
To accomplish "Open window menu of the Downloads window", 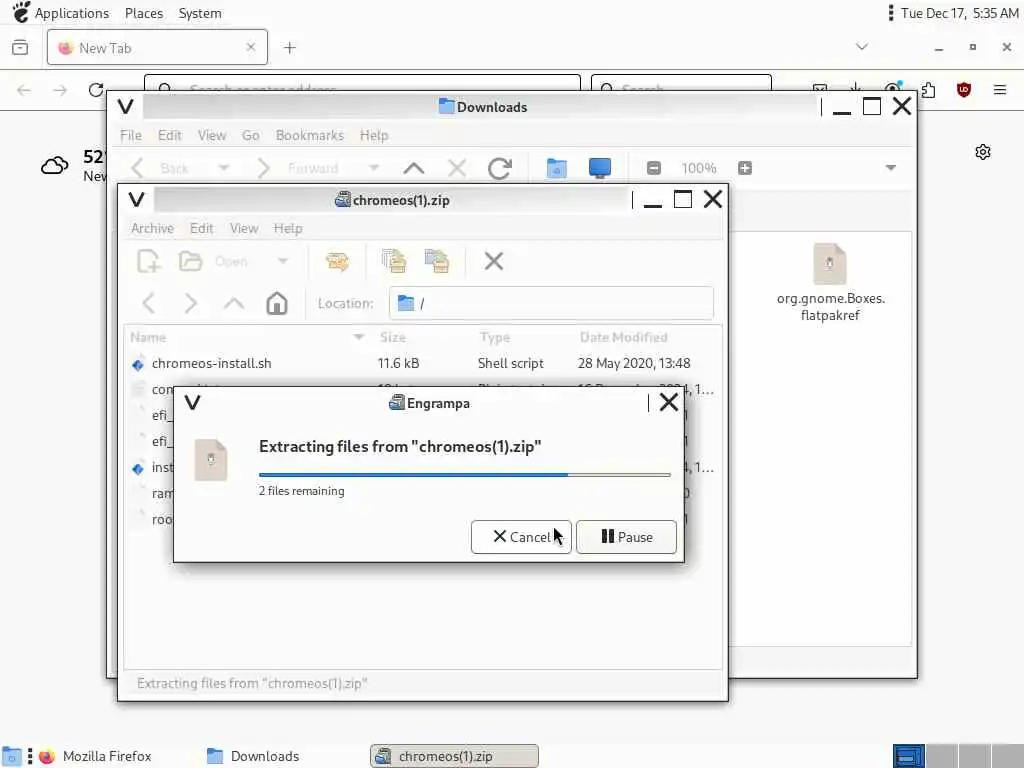I will pos(125,106).
